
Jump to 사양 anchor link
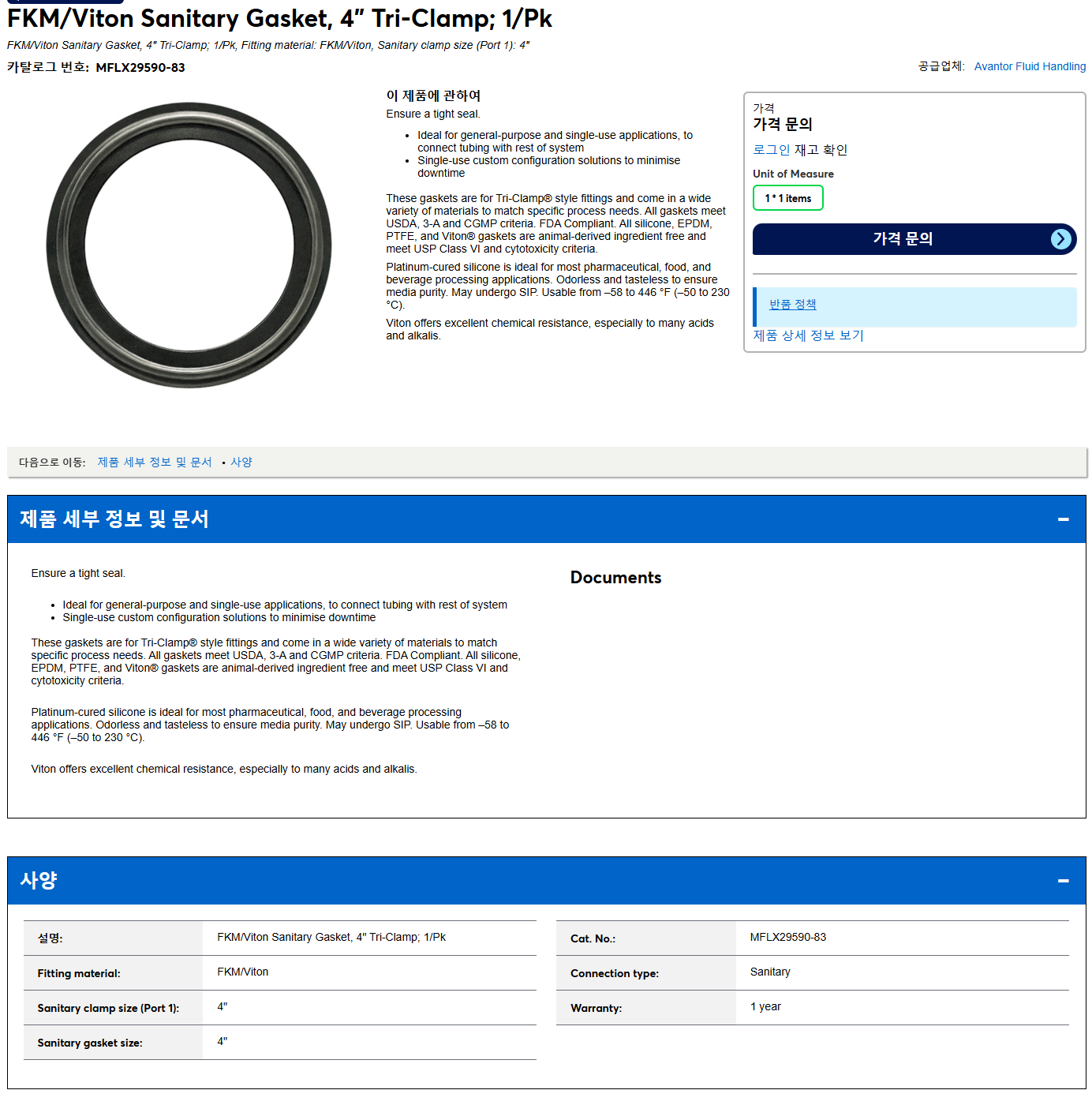point(241,462)
